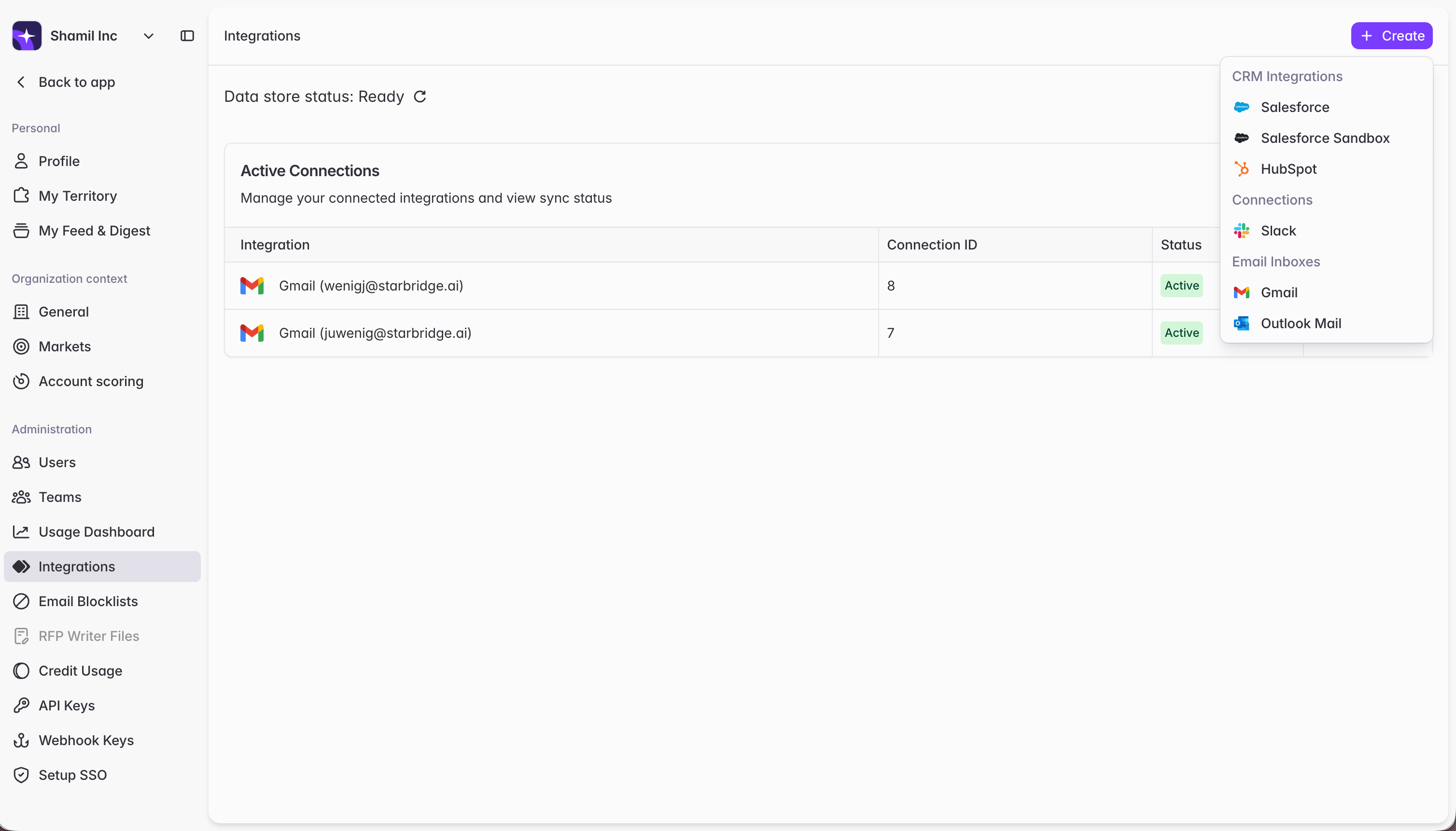Screen dimensions: 1456x831
Task: Choose Gmail under Email Inboxes
Action: (x=1326, y=292)
